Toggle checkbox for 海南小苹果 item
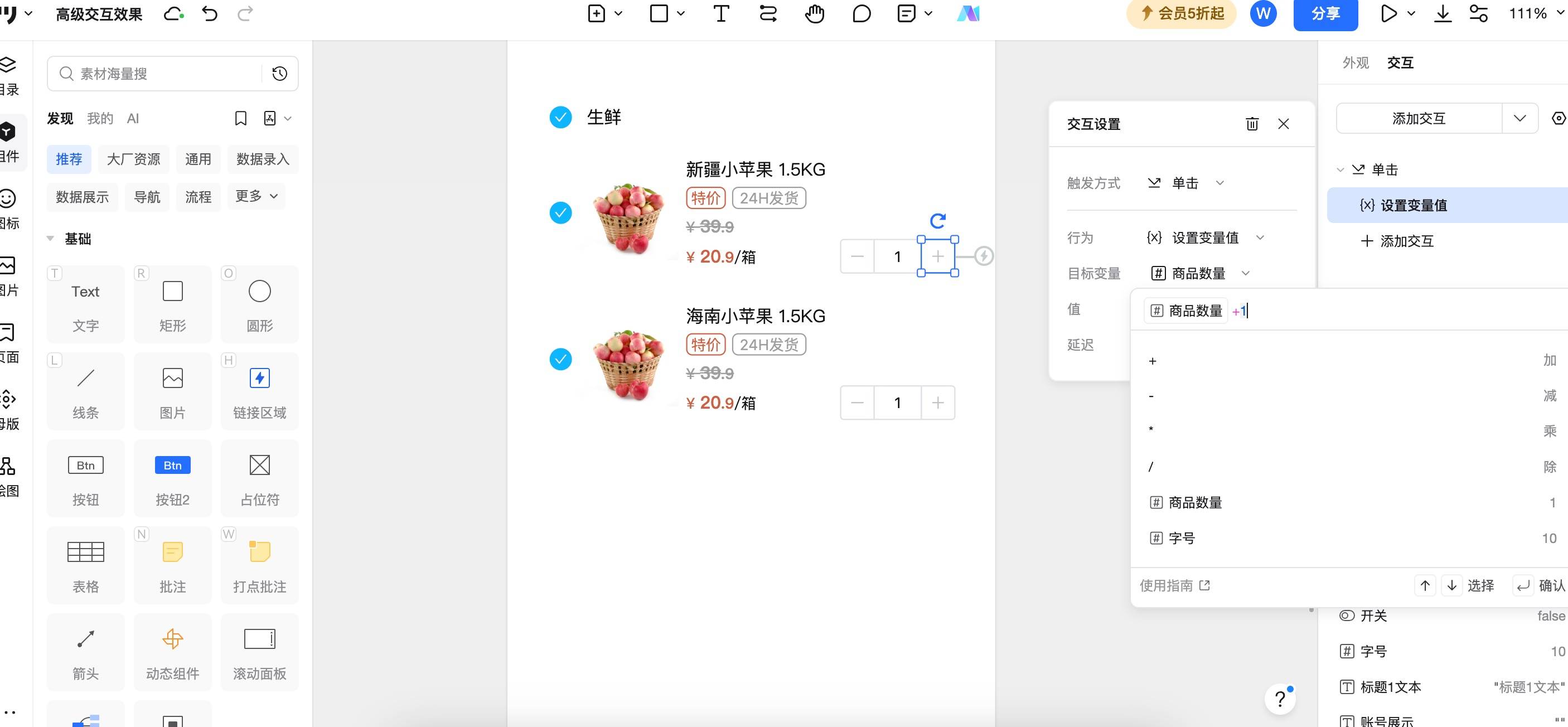 (560, 359)
